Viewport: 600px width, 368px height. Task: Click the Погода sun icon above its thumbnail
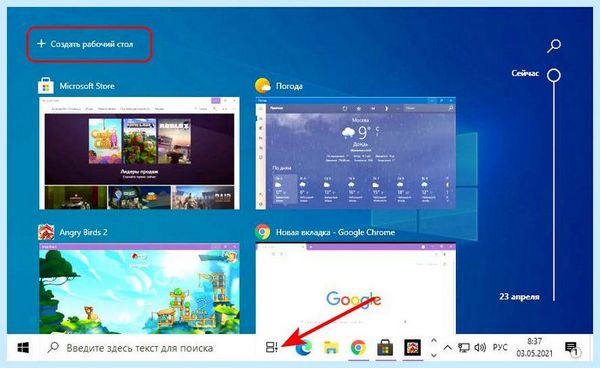point(262,86)
